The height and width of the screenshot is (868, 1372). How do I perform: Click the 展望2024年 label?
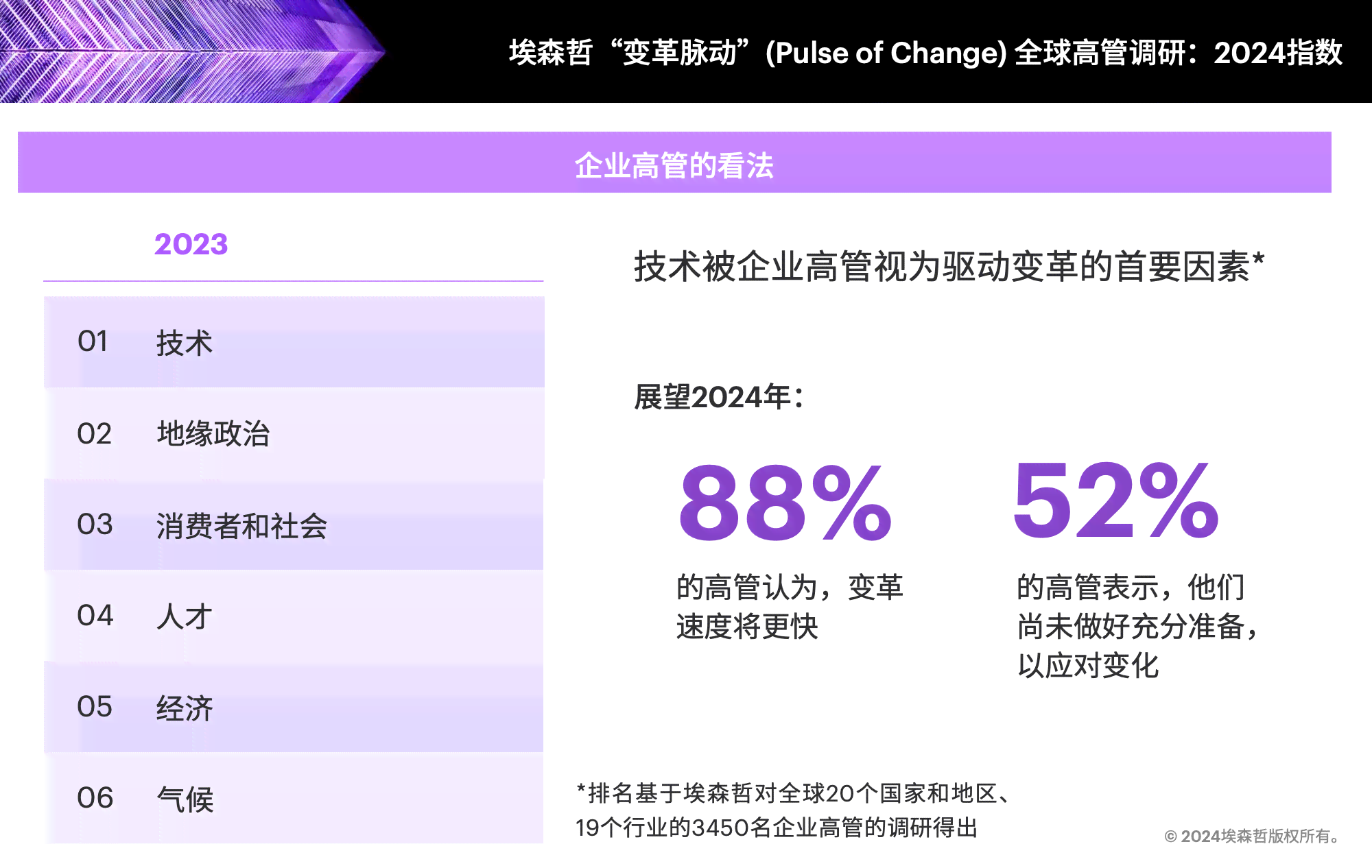click(x=718, y=397)
